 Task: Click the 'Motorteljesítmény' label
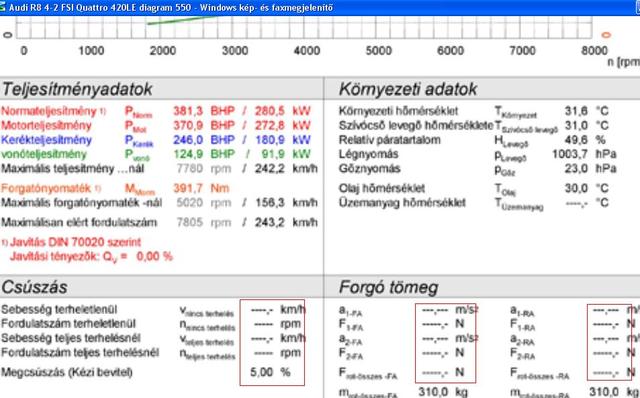46,125
